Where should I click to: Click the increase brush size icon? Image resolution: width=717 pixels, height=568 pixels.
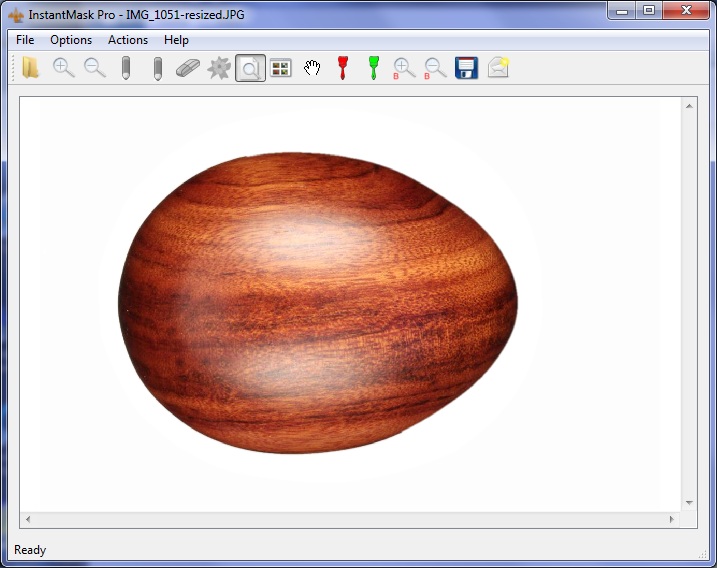point(404,68)
